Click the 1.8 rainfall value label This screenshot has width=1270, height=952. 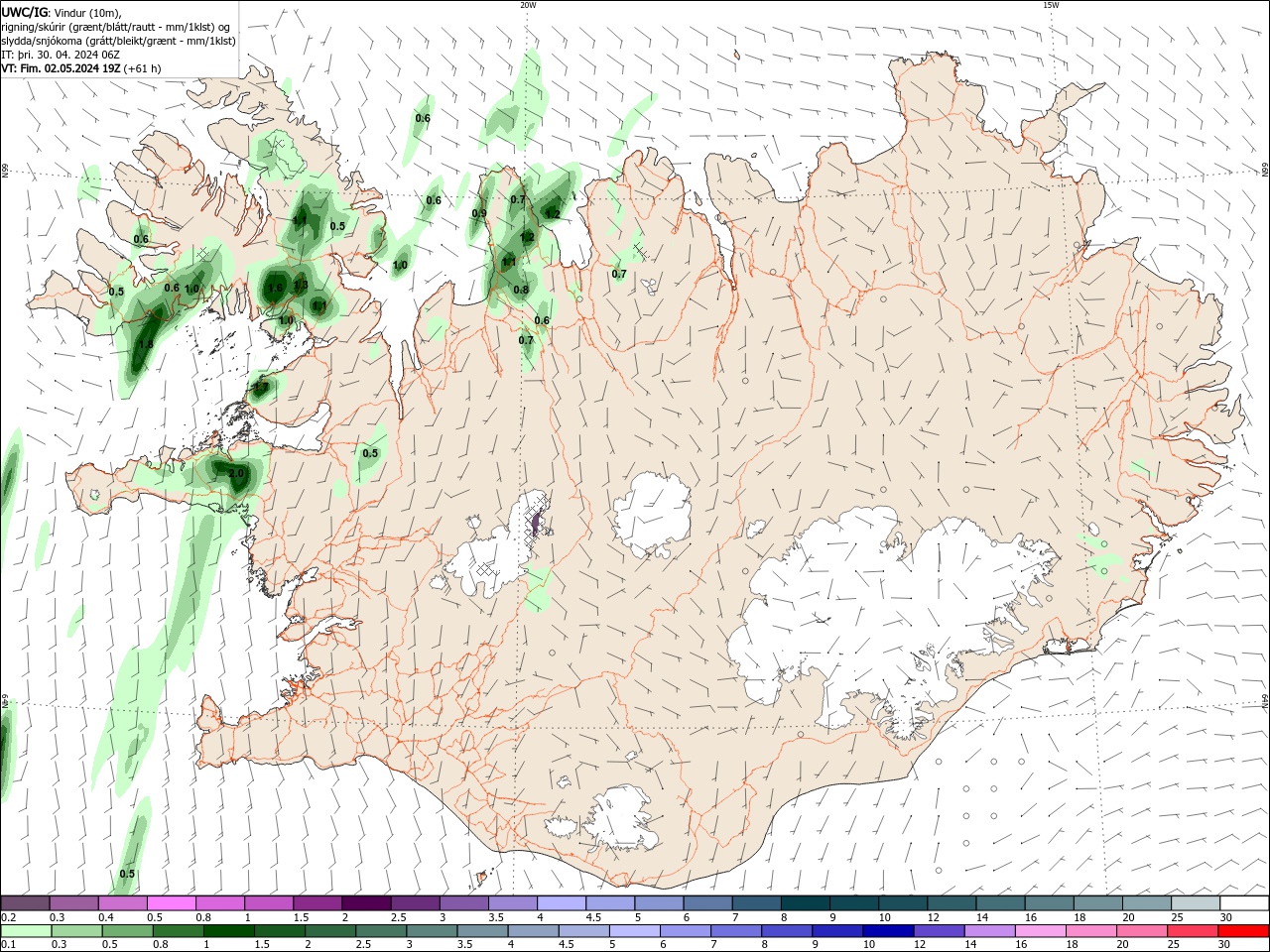coord(146,344)
